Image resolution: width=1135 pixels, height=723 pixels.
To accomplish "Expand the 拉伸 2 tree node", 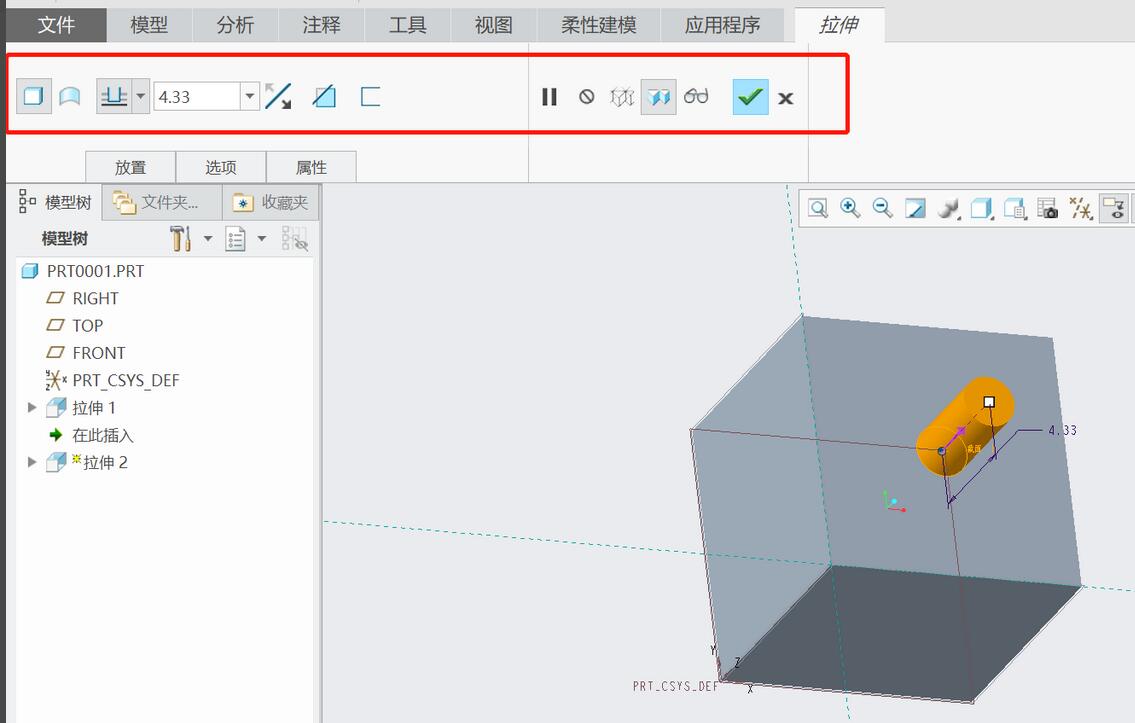I will pyautogui.click(x=32, y=462).
